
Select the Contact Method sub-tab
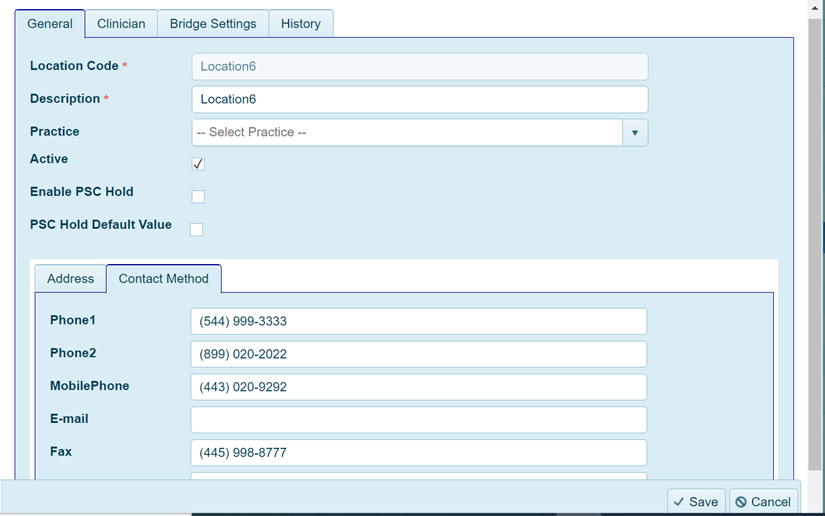click(x=164, y=279)
